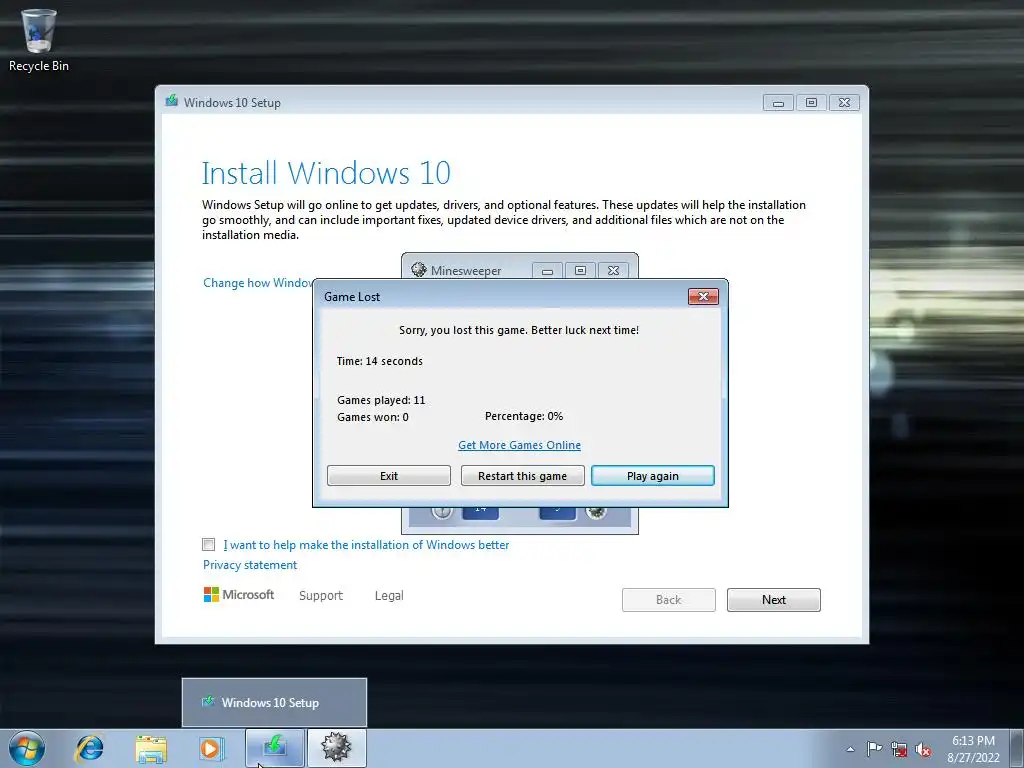This screenshot has height=768, width=1024.
Task: Click the Legal link in Setup
Action: pos(389,596)
